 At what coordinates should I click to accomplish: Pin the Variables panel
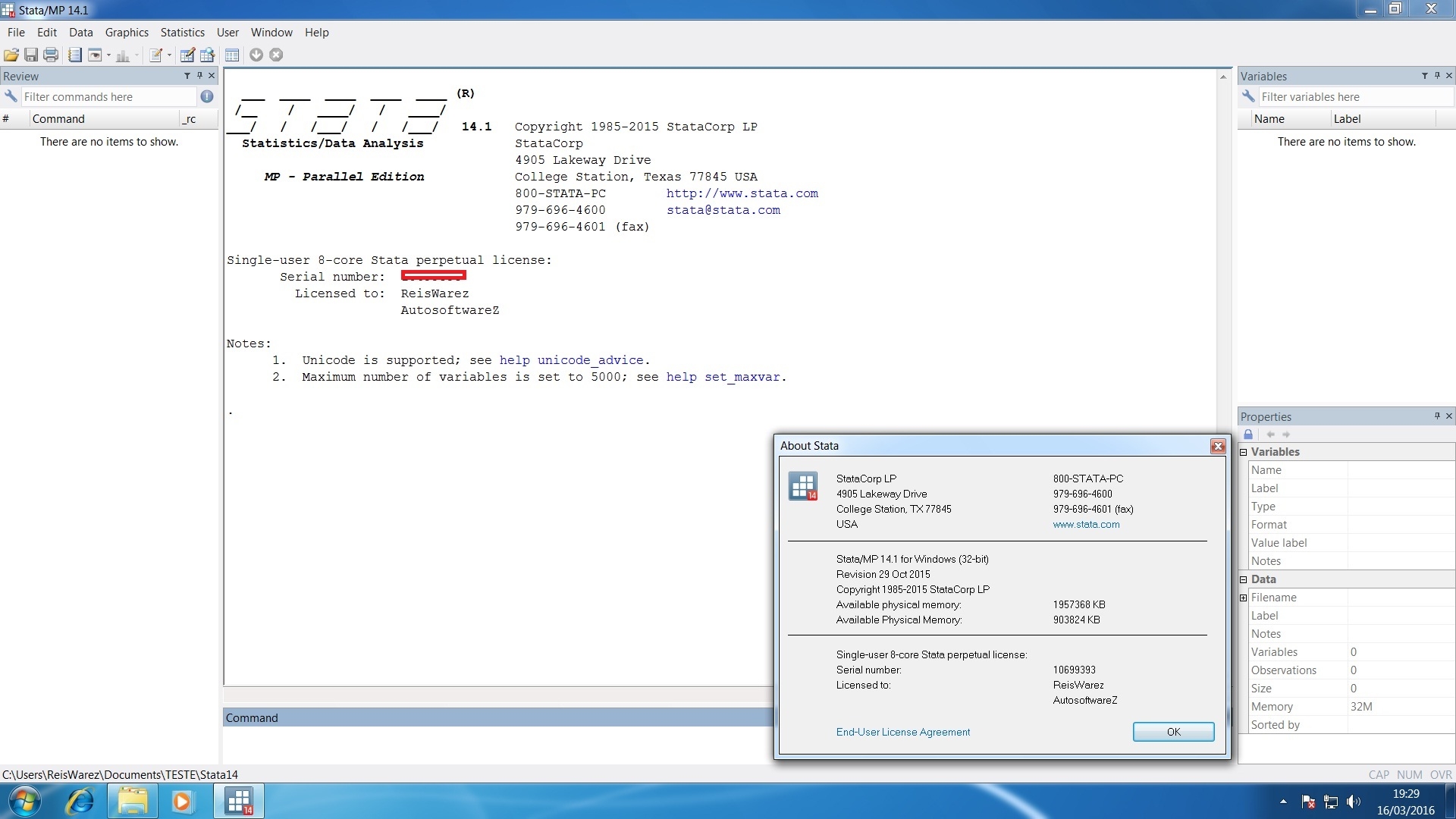coord(1437,76)
